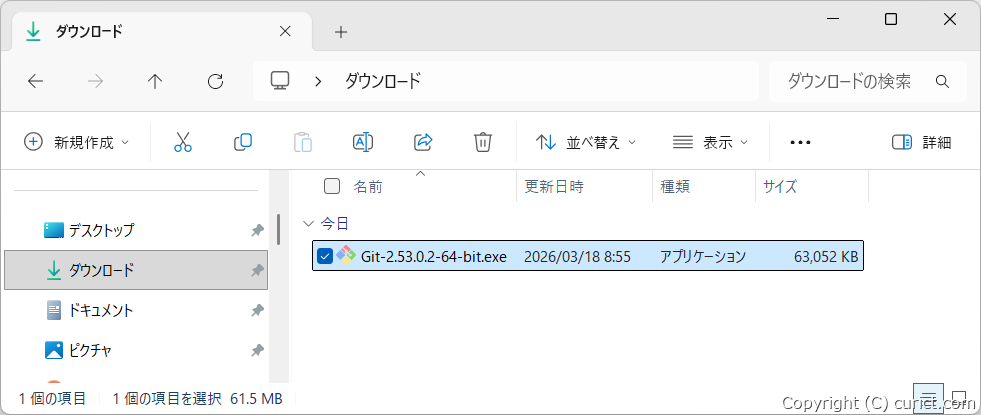Open a new tab with plus button
This screenshot has width=981, height=415.
point(341,31)
